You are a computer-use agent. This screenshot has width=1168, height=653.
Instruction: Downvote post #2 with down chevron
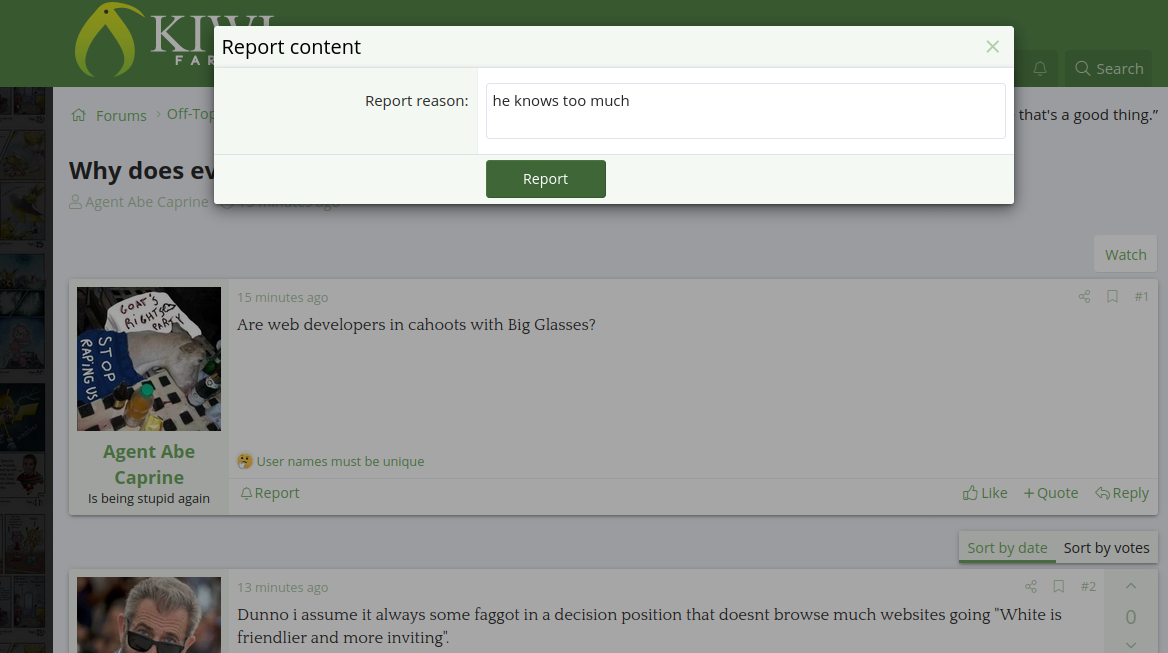click(x=1131, y=645)
